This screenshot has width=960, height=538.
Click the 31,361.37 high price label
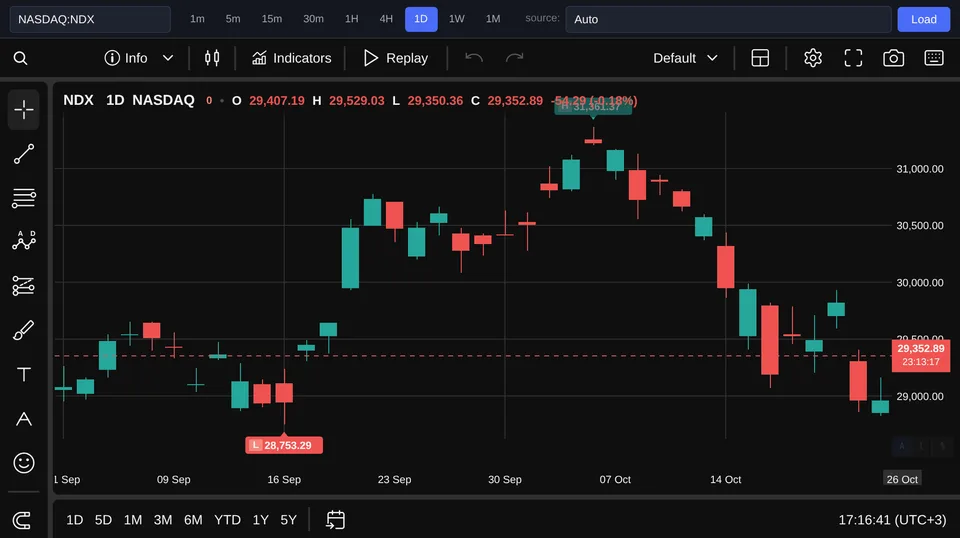click(593, 107)
